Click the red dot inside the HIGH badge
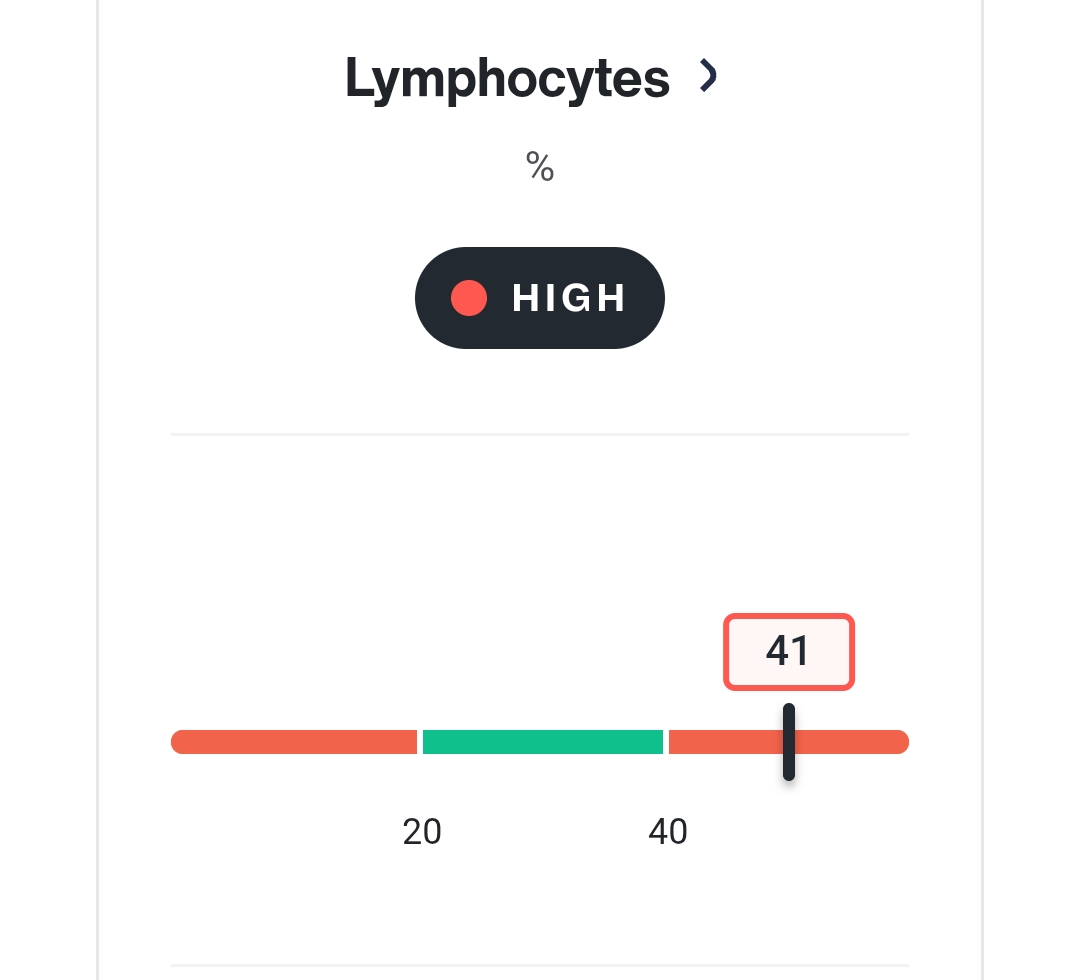This screenshot has height=980, width=1080. click(x=469, y=298)
